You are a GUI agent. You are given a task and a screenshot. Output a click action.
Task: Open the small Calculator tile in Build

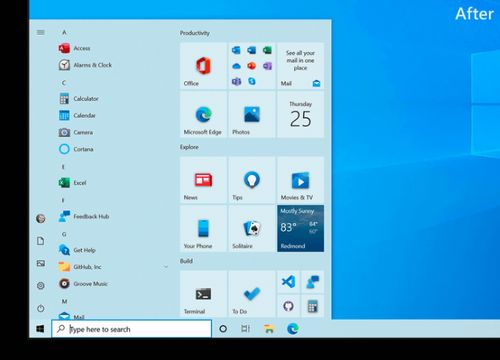tap(313, 306)
